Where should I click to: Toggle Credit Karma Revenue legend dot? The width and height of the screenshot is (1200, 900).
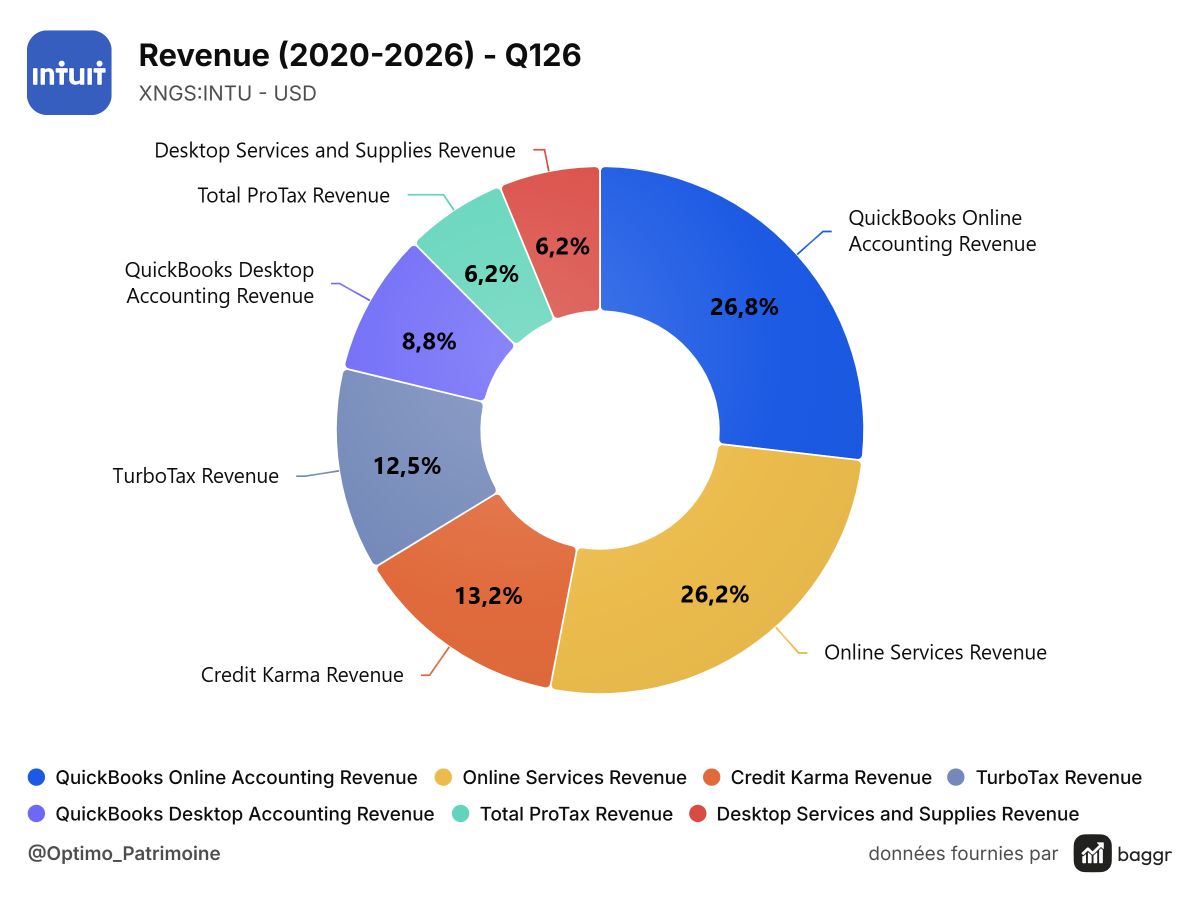712,778
